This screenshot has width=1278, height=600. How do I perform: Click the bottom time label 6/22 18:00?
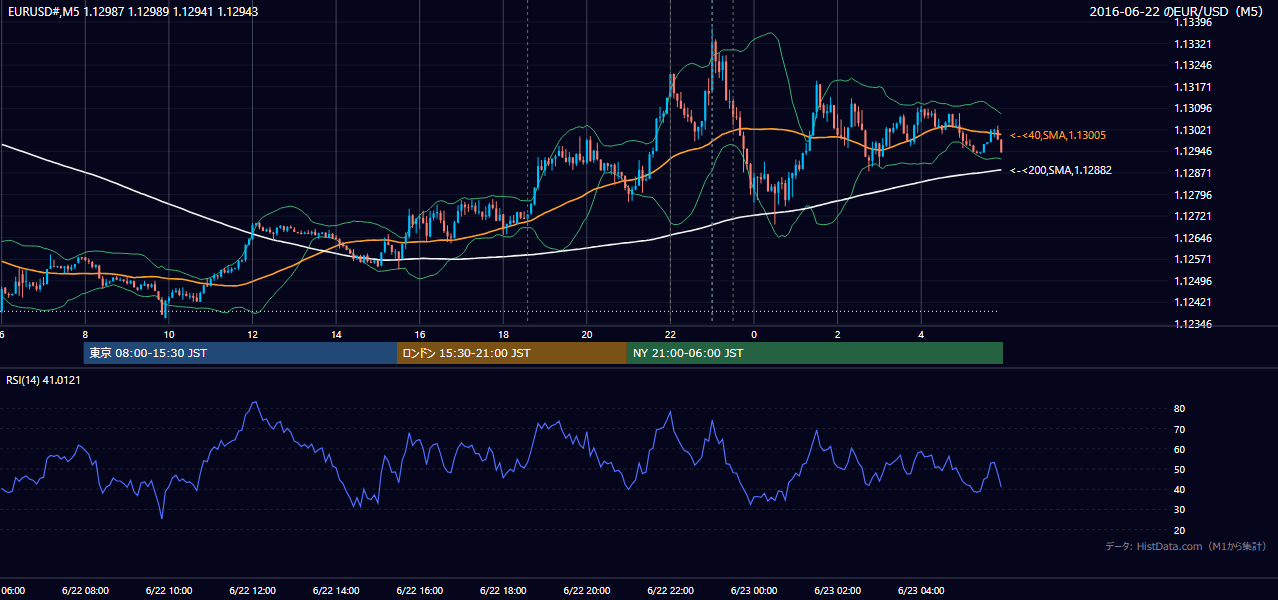click(503, 591)
